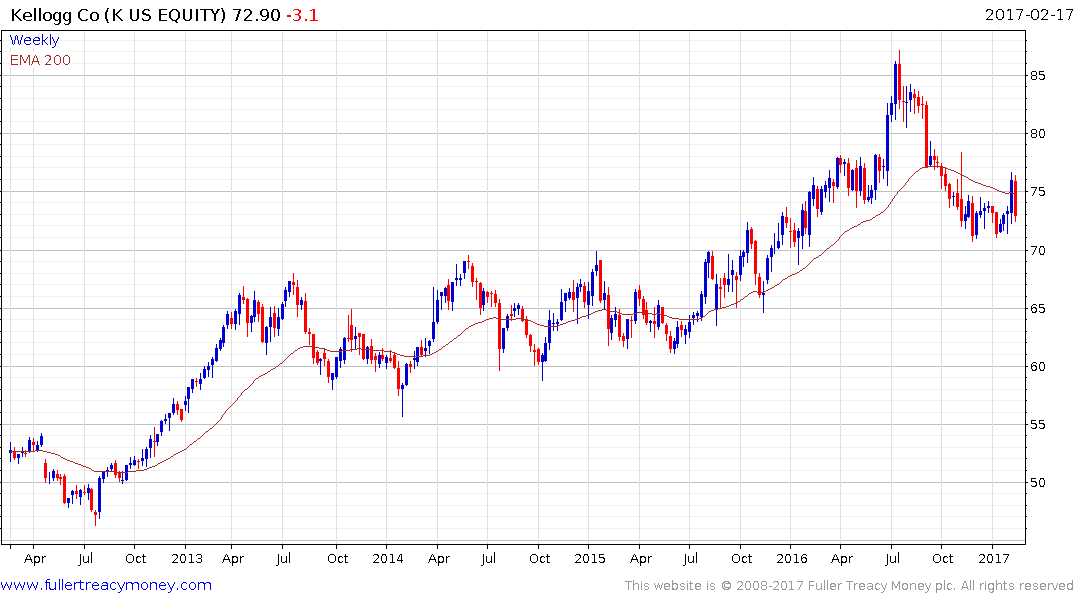The width and height of the screenshot is (1075, 600).
Task: Click the 2015 year axis label
Action: click(x=590, y=558)
